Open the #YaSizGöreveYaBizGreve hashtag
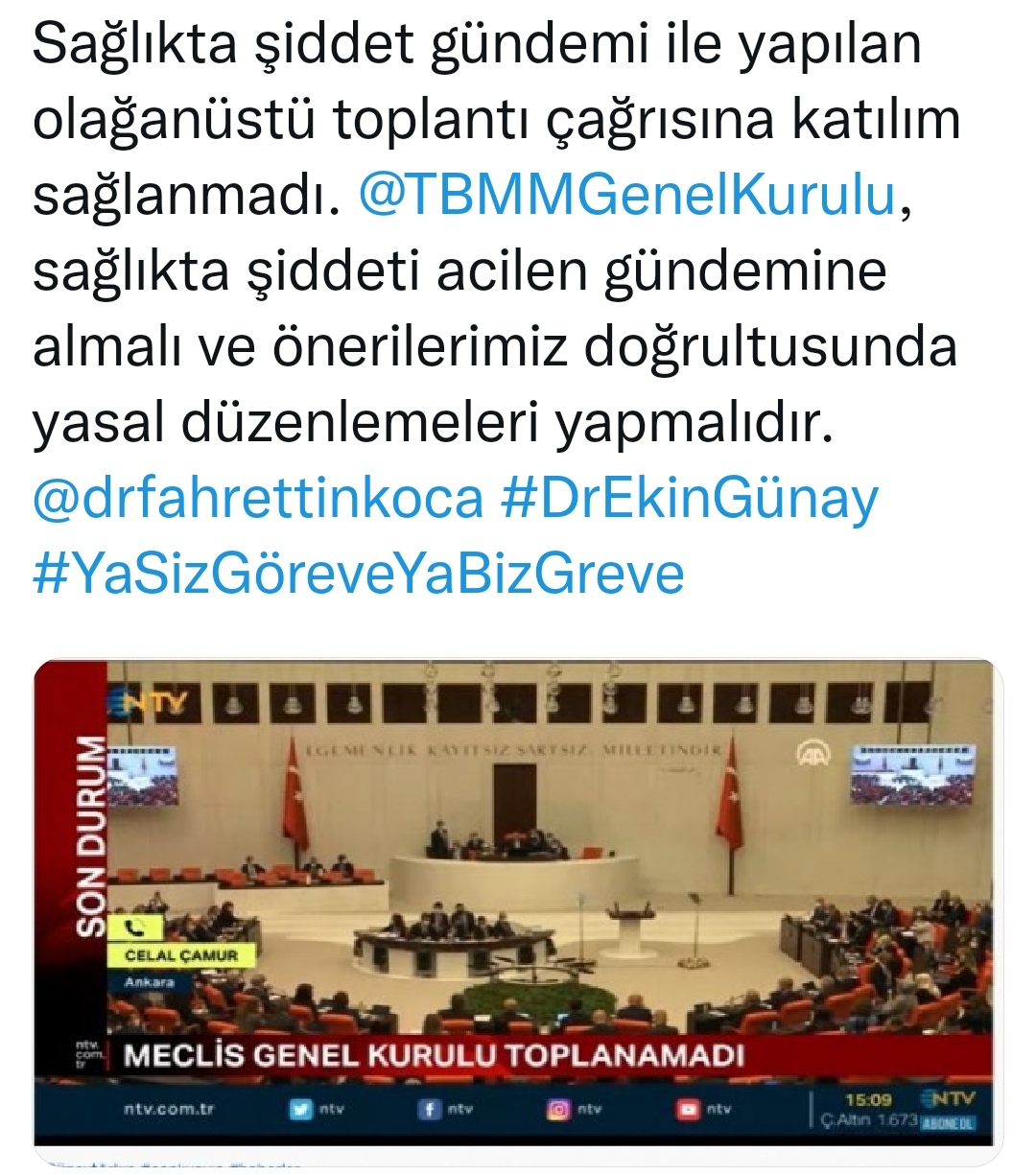 tap(359, 574)
